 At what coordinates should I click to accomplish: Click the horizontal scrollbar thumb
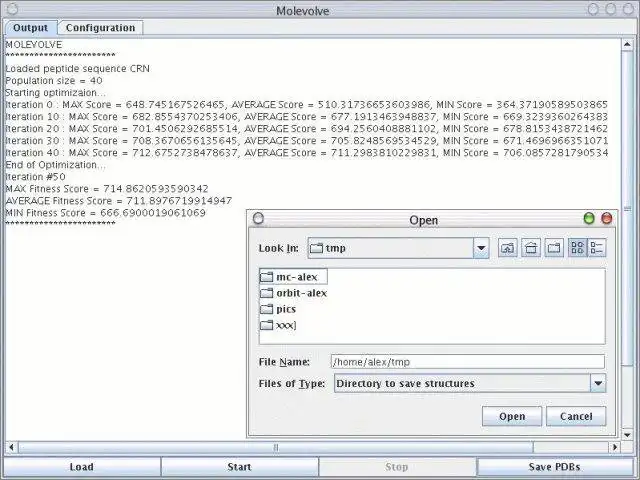coord(276,447)
